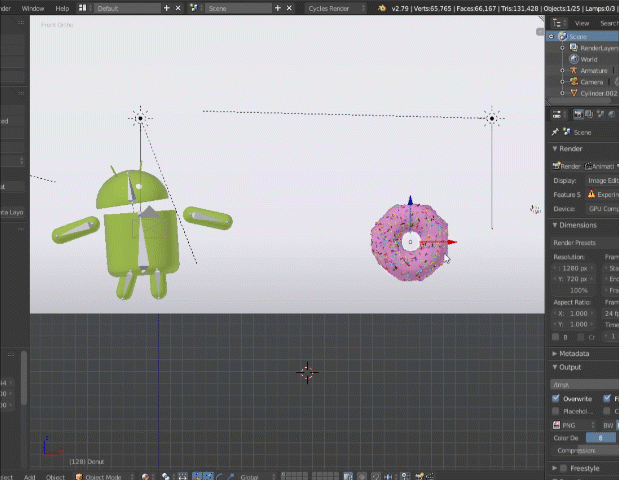Click the pin icon beside Scene
Viewport: 619px width, 480px height.
[555, 132]
